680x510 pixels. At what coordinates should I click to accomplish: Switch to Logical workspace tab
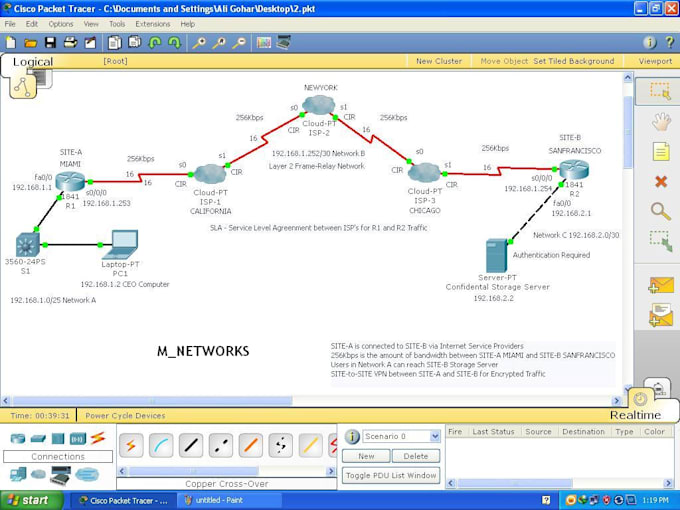(x=33, y=62)
